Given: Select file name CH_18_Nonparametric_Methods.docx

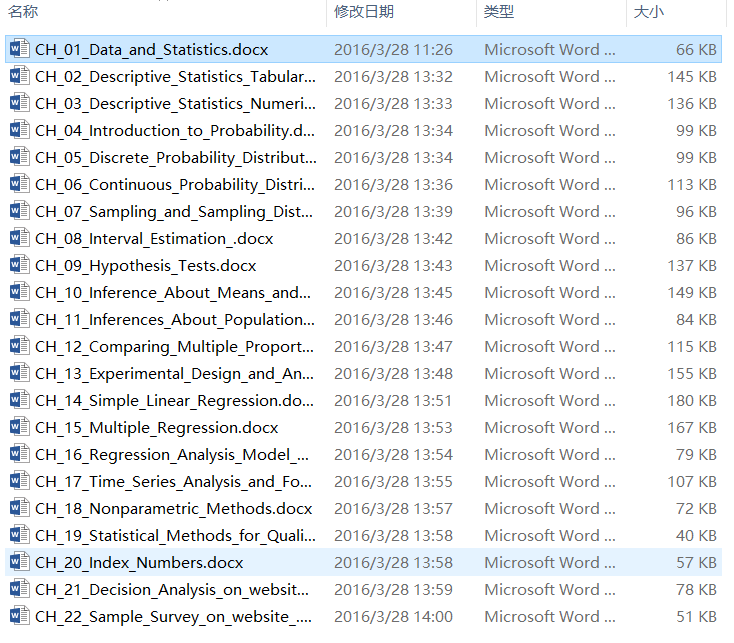Looking at the screenshot, I should click(x=173, y=509).
